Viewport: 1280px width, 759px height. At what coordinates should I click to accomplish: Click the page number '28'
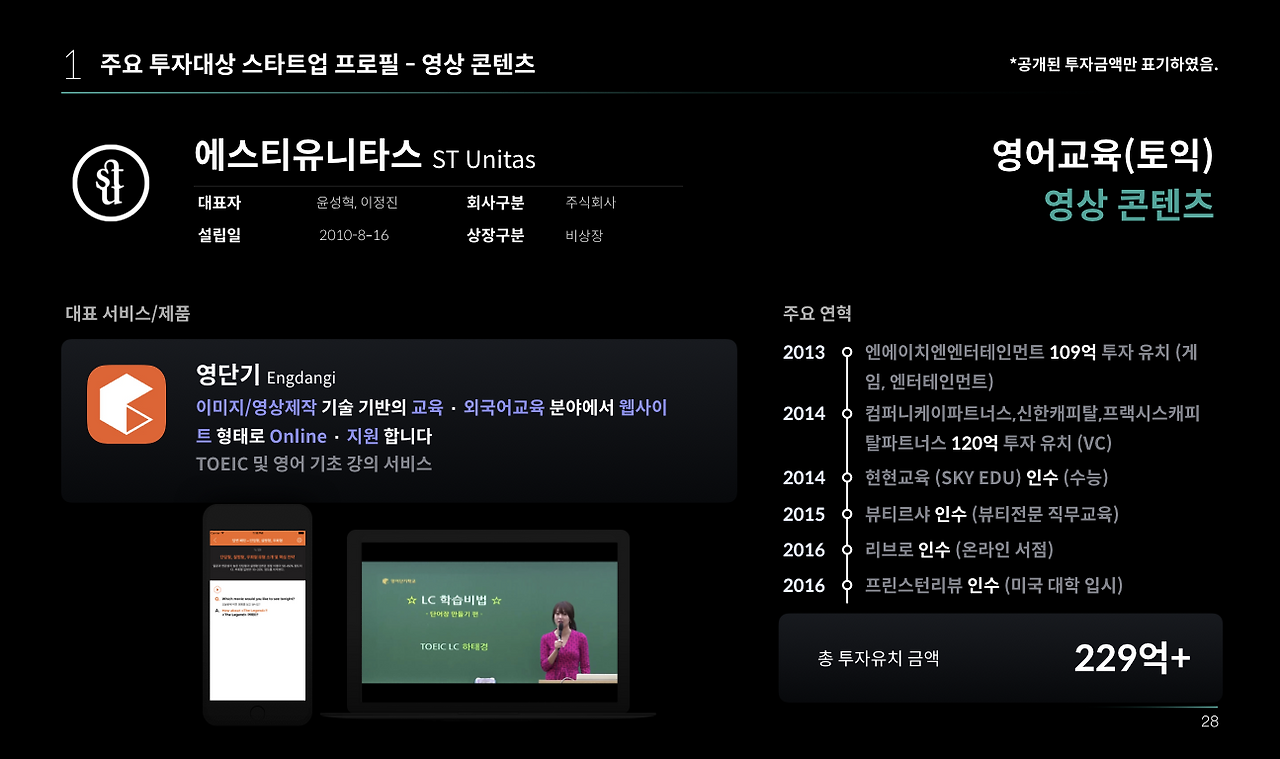click(1210, 723)
